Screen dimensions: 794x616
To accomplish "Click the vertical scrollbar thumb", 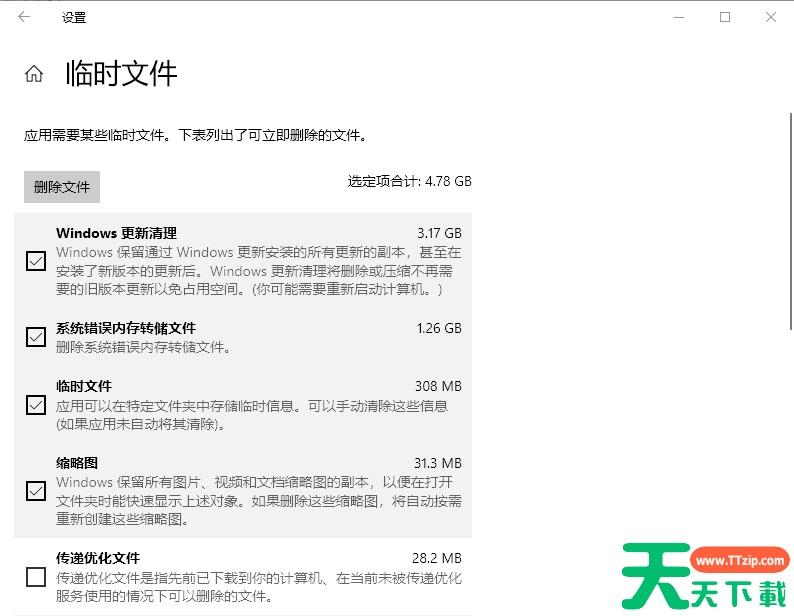I will click(x=791, y=221).
